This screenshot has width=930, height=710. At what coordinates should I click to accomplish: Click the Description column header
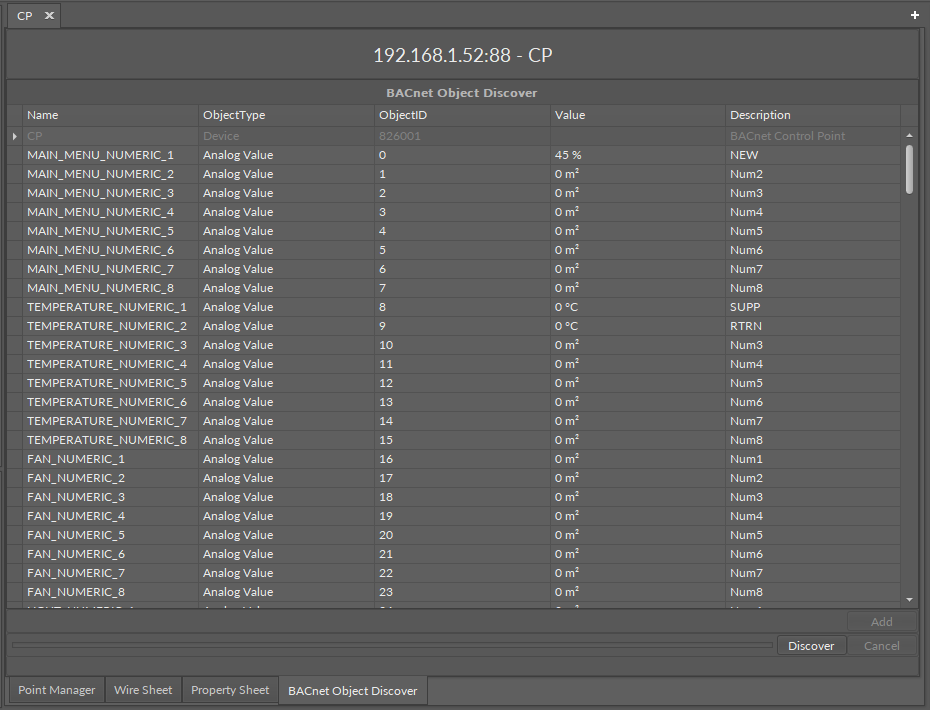[812, 115]
